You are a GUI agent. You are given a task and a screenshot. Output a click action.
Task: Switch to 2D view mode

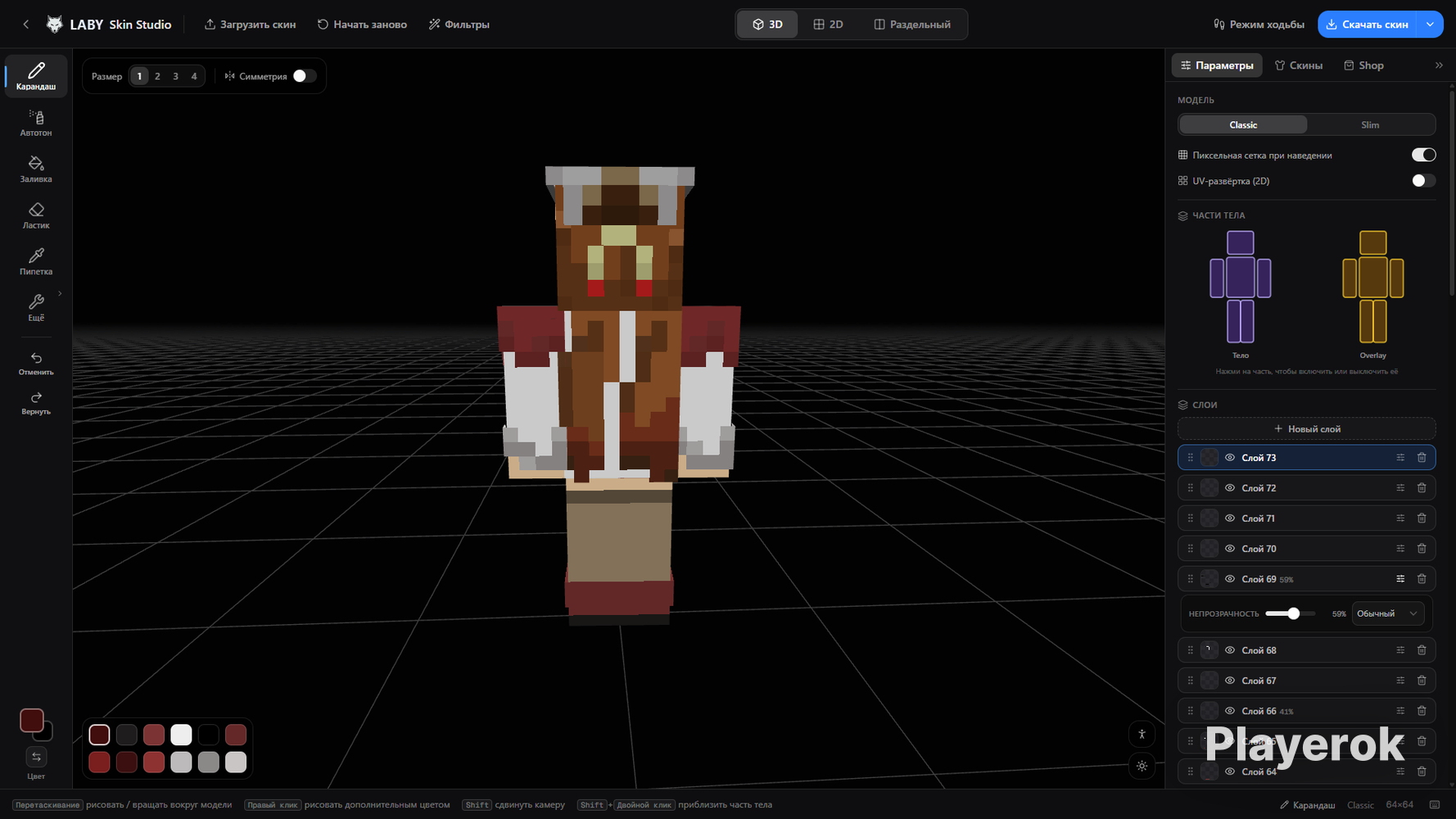click(828, 25)
